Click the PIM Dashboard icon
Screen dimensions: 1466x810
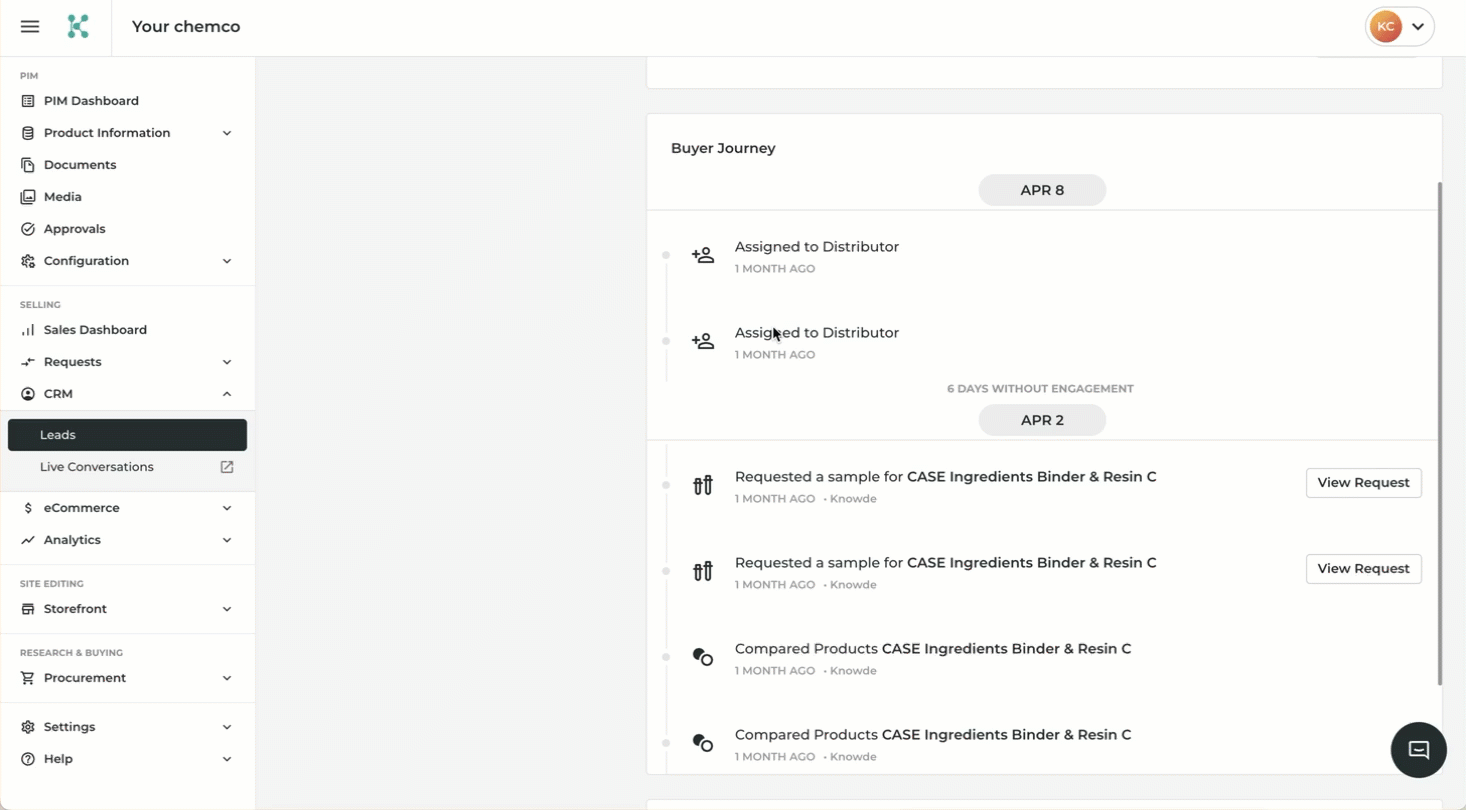tap(28, 101)
